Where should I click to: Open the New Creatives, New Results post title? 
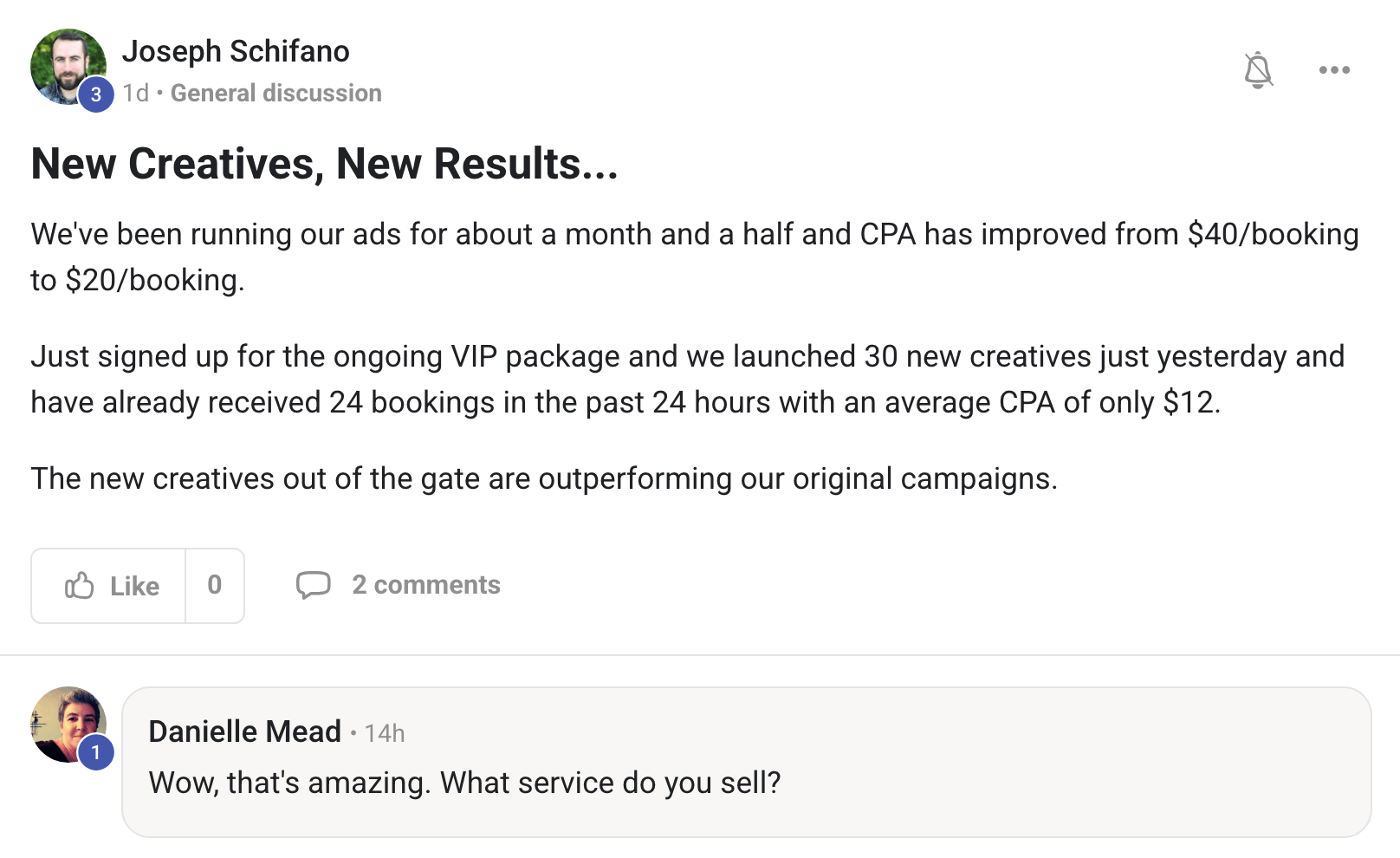324,164
